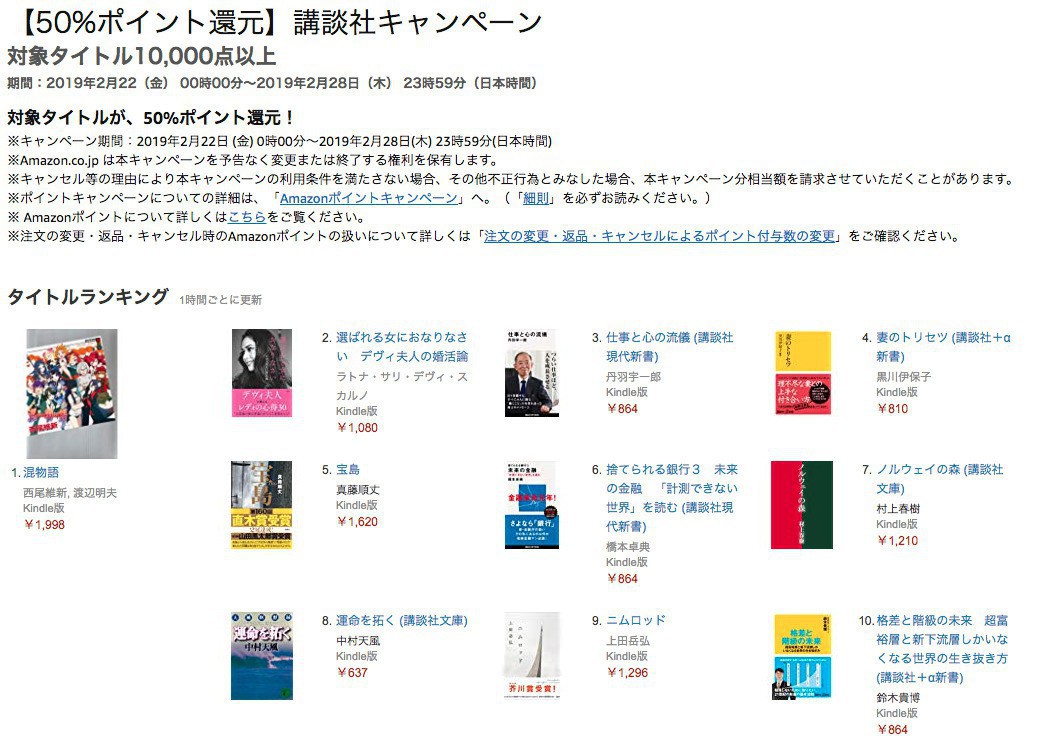Click the デヴィ夫人 book cover image
Viewport: 1064px width, 743px height.
click(x=262, y=373)
